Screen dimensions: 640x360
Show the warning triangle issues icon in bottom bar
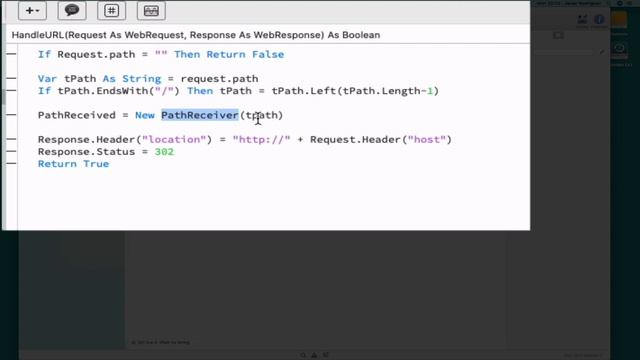click(x=314, y=356)
